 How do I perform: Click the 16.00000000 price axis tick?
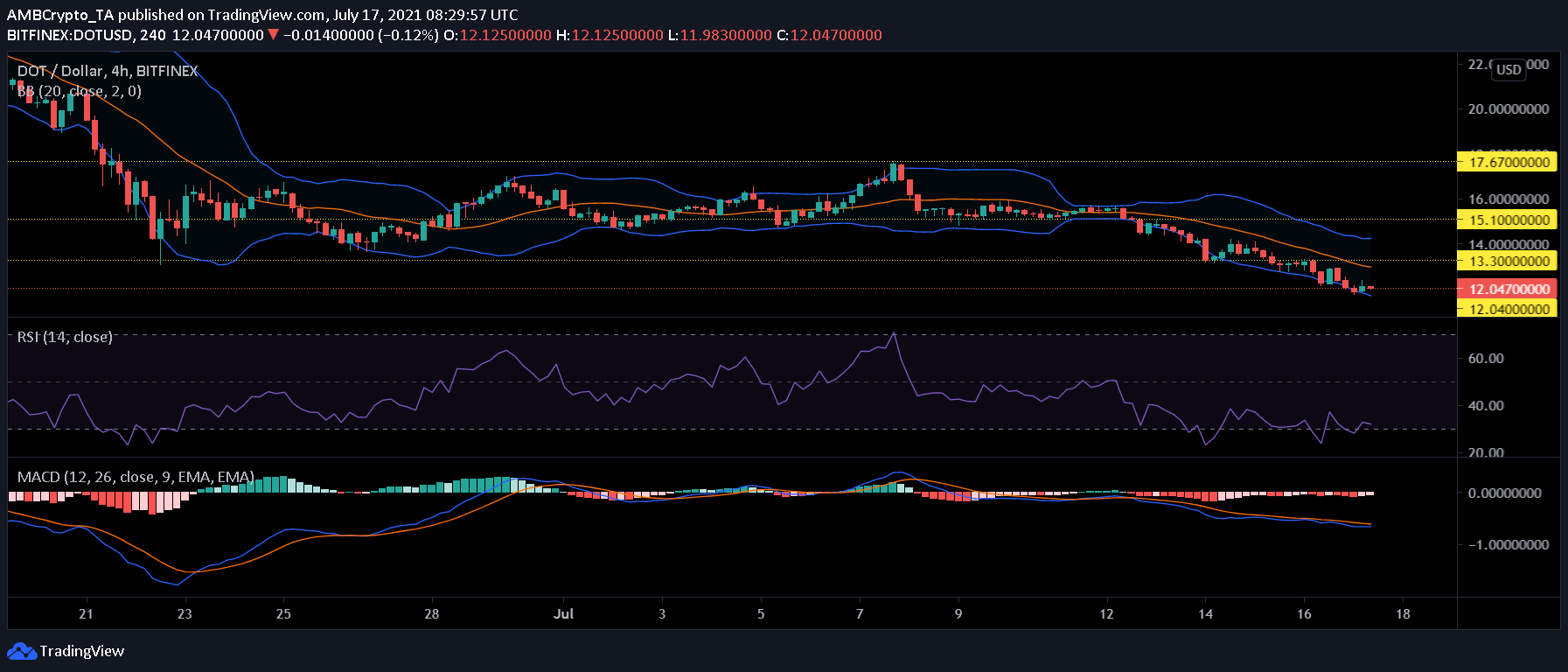coord(1509,199)
